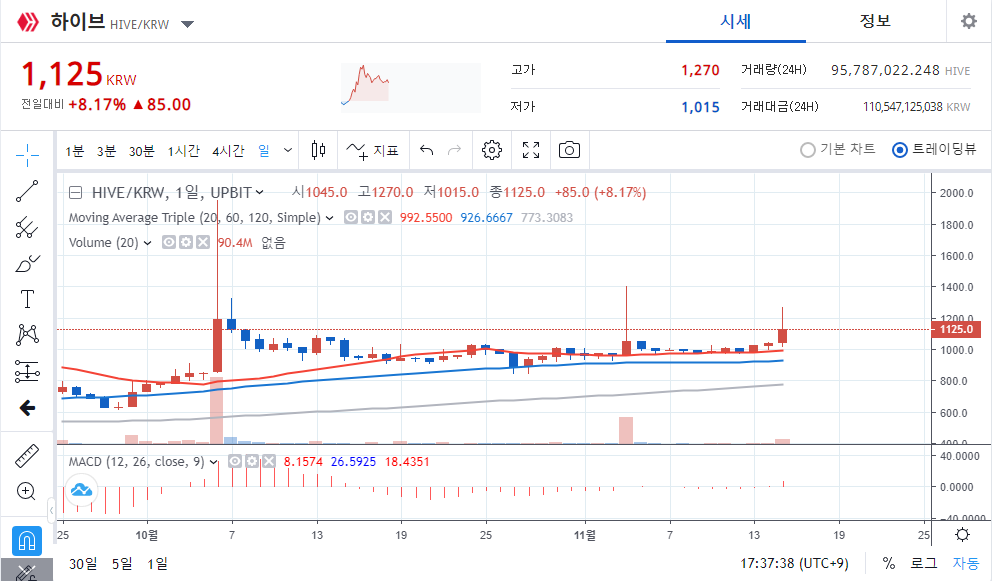Open the top-right settings gear
The image size is (992, 581).
click(969, 21)
